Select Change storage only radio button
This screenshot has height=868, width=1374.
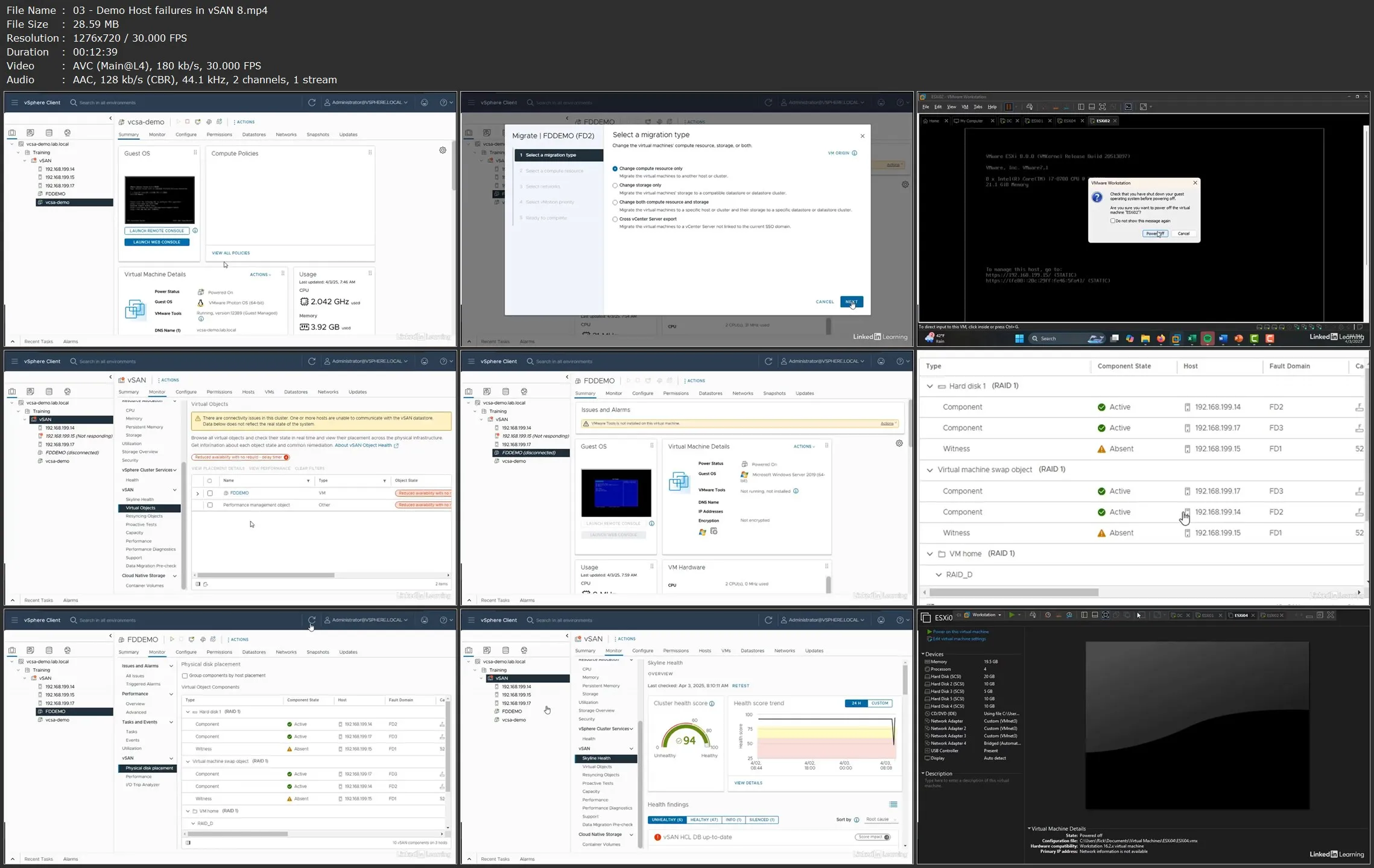point(615,186)
